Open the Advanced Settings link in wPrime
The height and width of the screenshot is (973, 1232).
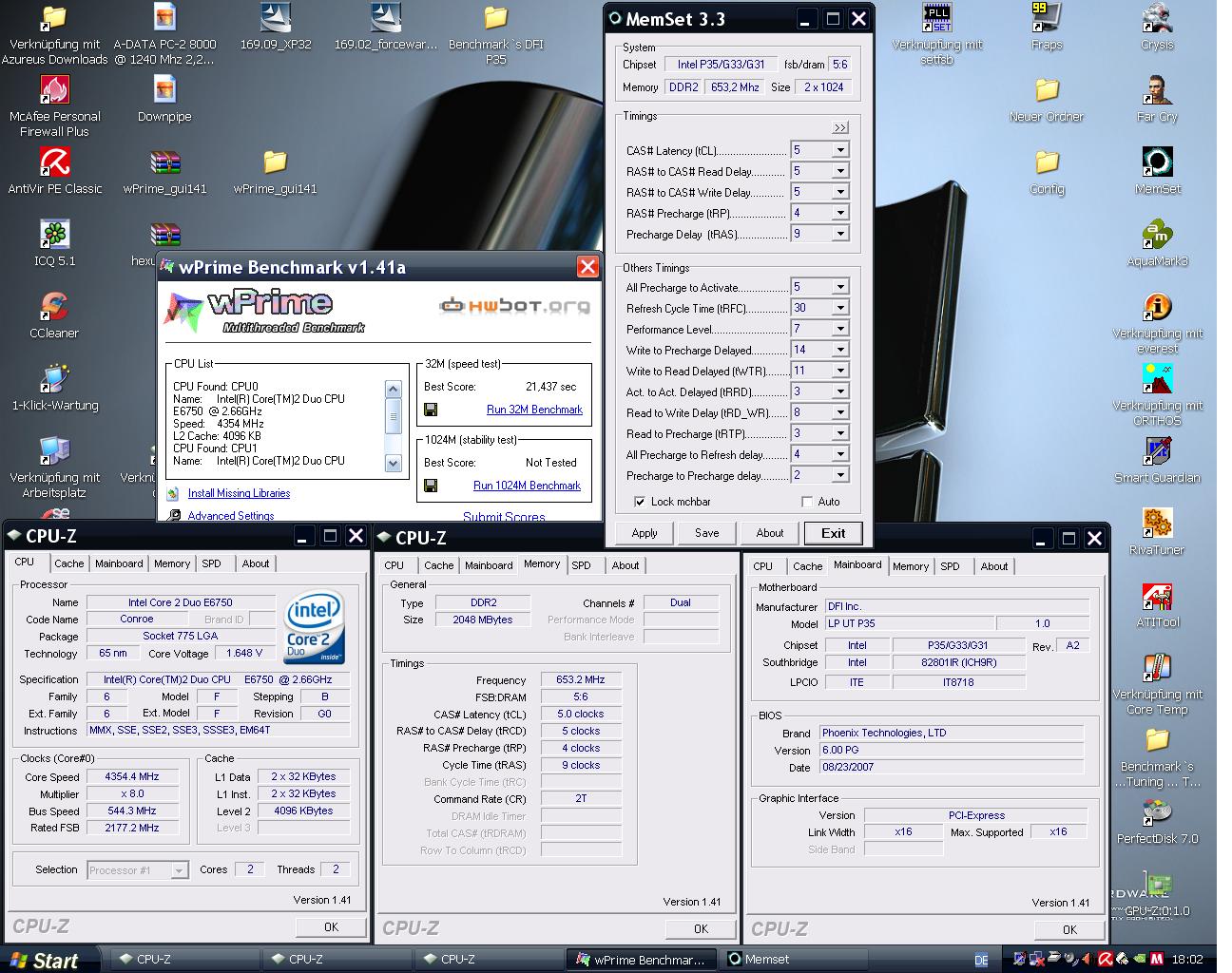231,516
